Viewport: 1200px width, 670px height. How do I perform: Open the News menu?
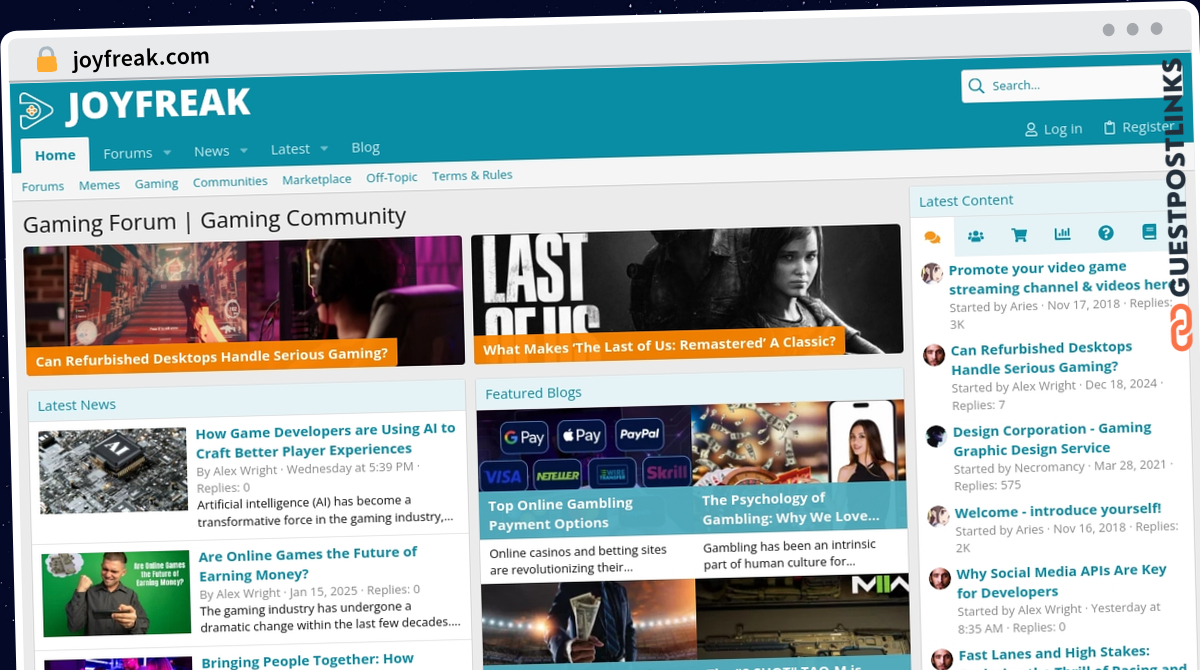[x=211, y=151]
